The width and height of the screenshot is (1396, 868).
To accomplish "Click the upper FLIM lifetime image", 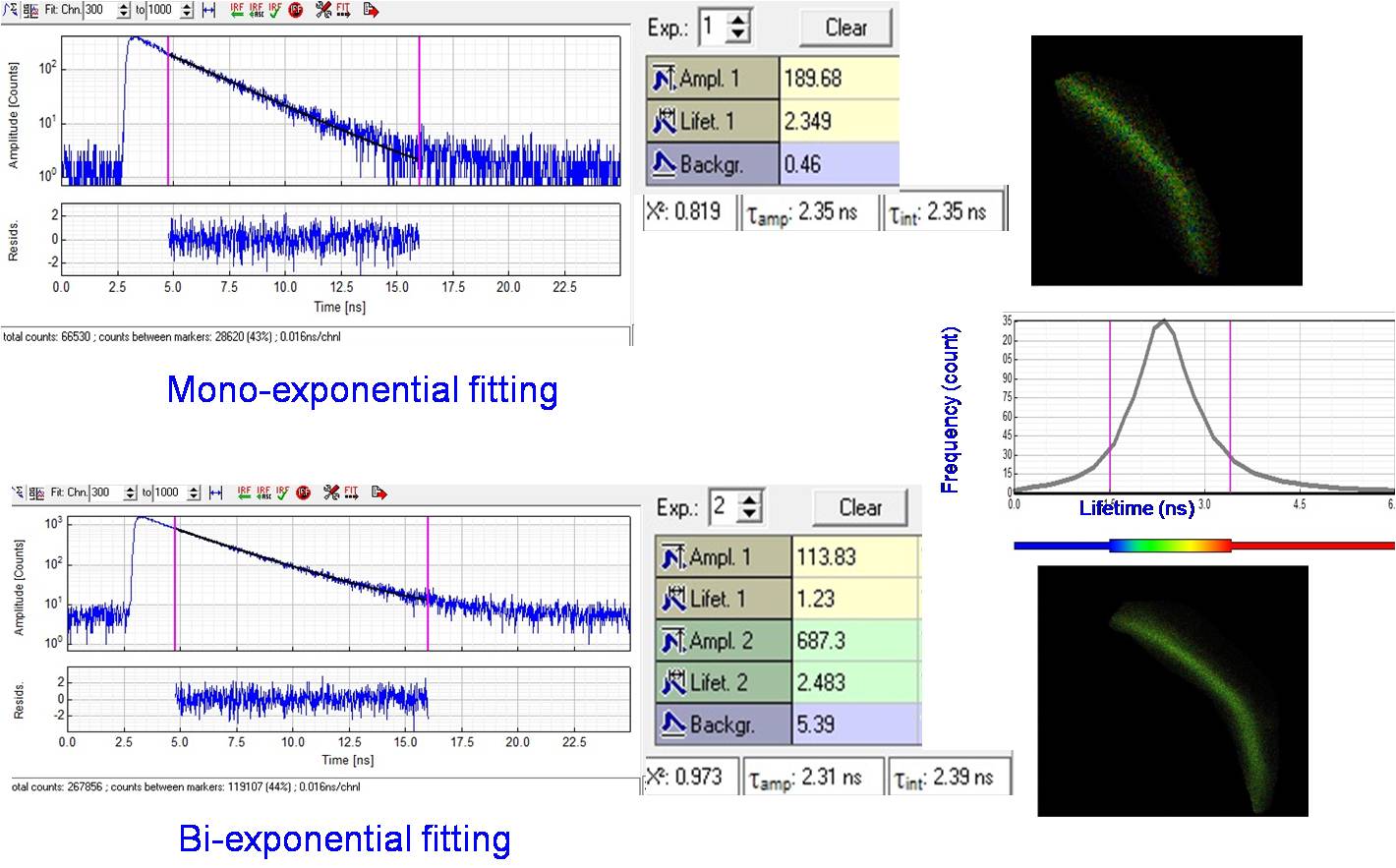I will (1166, 160).
